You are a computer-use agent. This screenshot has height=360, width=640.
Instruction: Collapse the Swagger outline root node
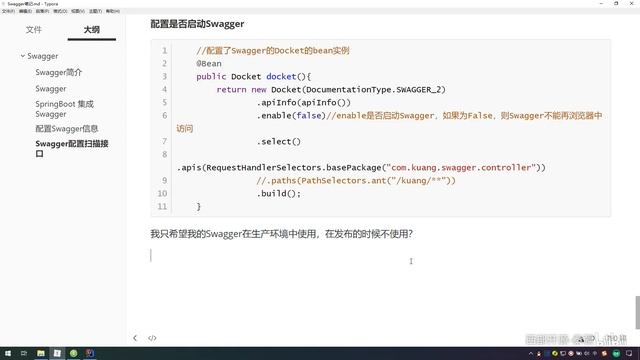[x=23, y=56]
